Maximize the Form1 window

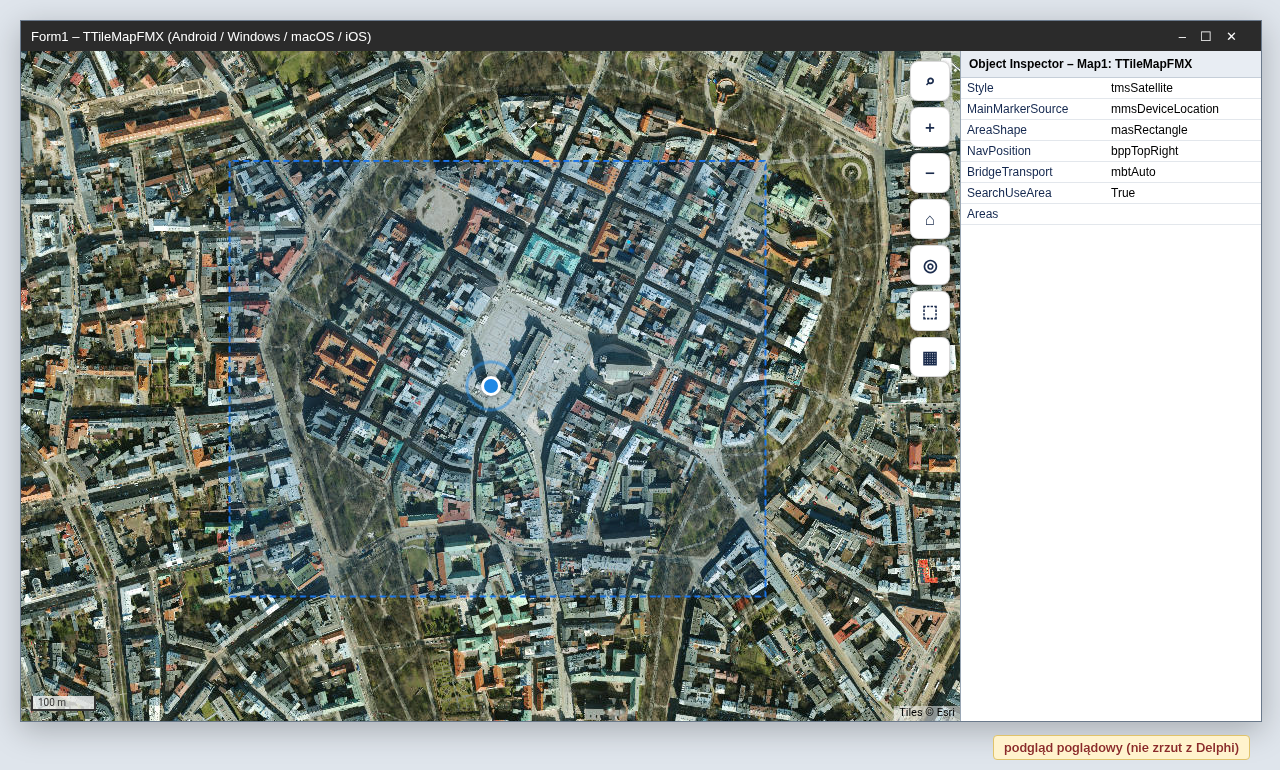(1206, 36)
